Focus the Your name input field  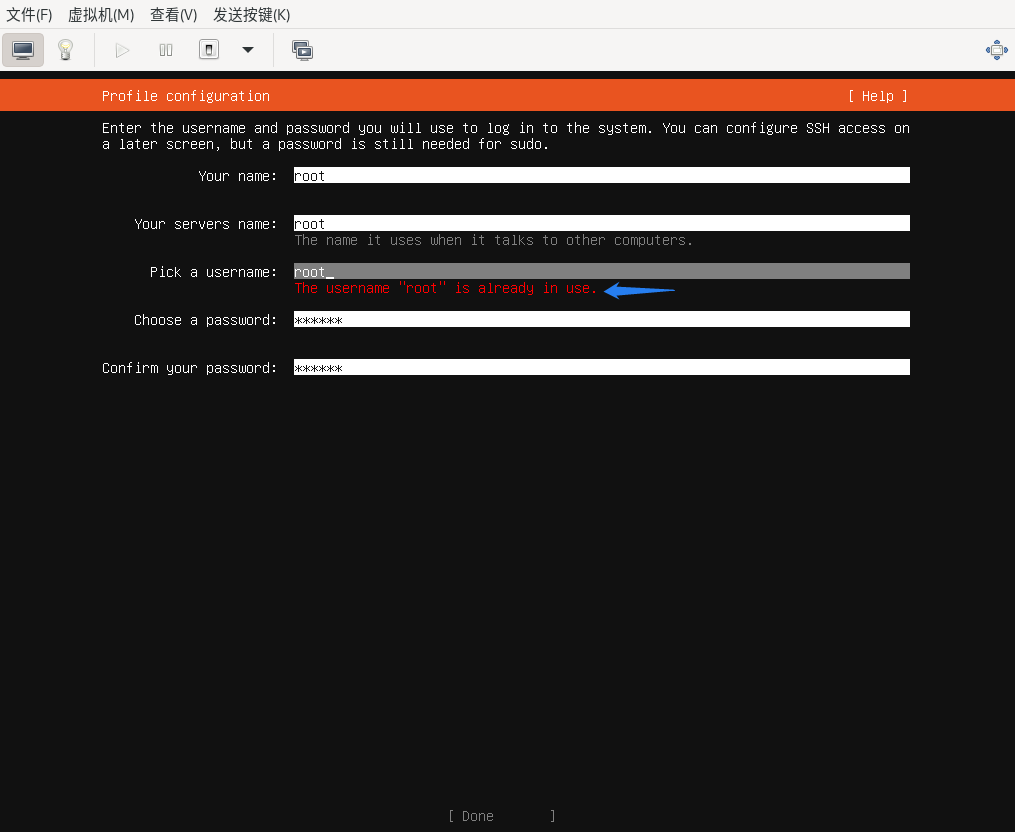coord(601,175)
